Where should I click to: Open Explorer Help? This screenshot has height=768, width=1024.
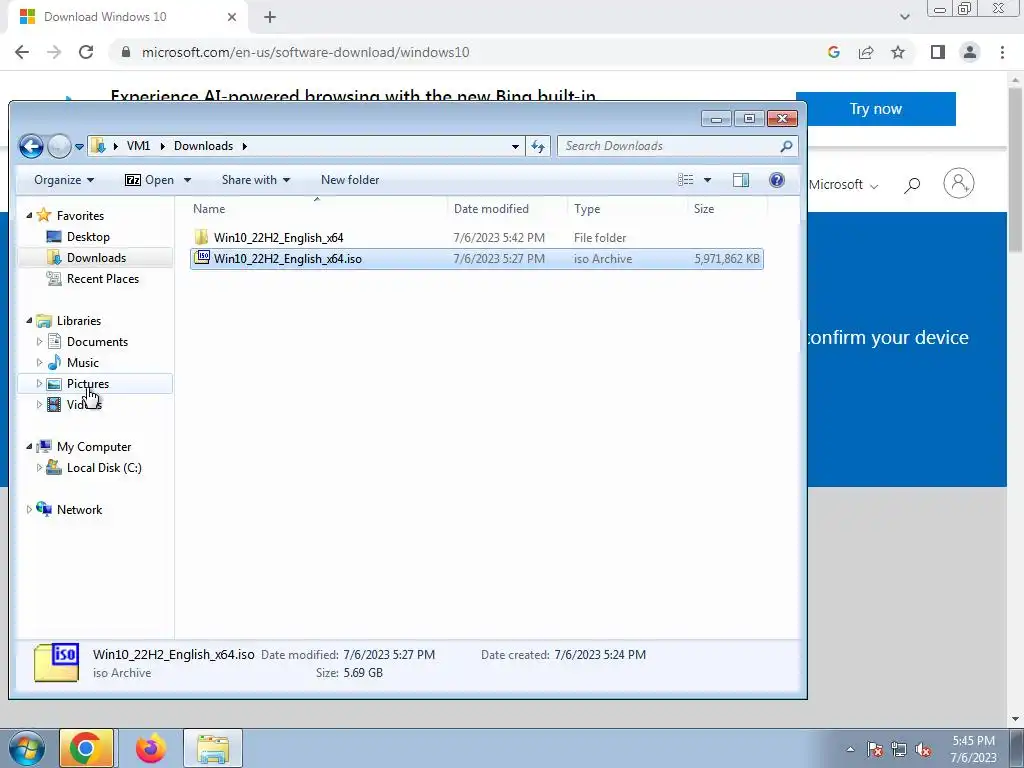pos(776,180)
